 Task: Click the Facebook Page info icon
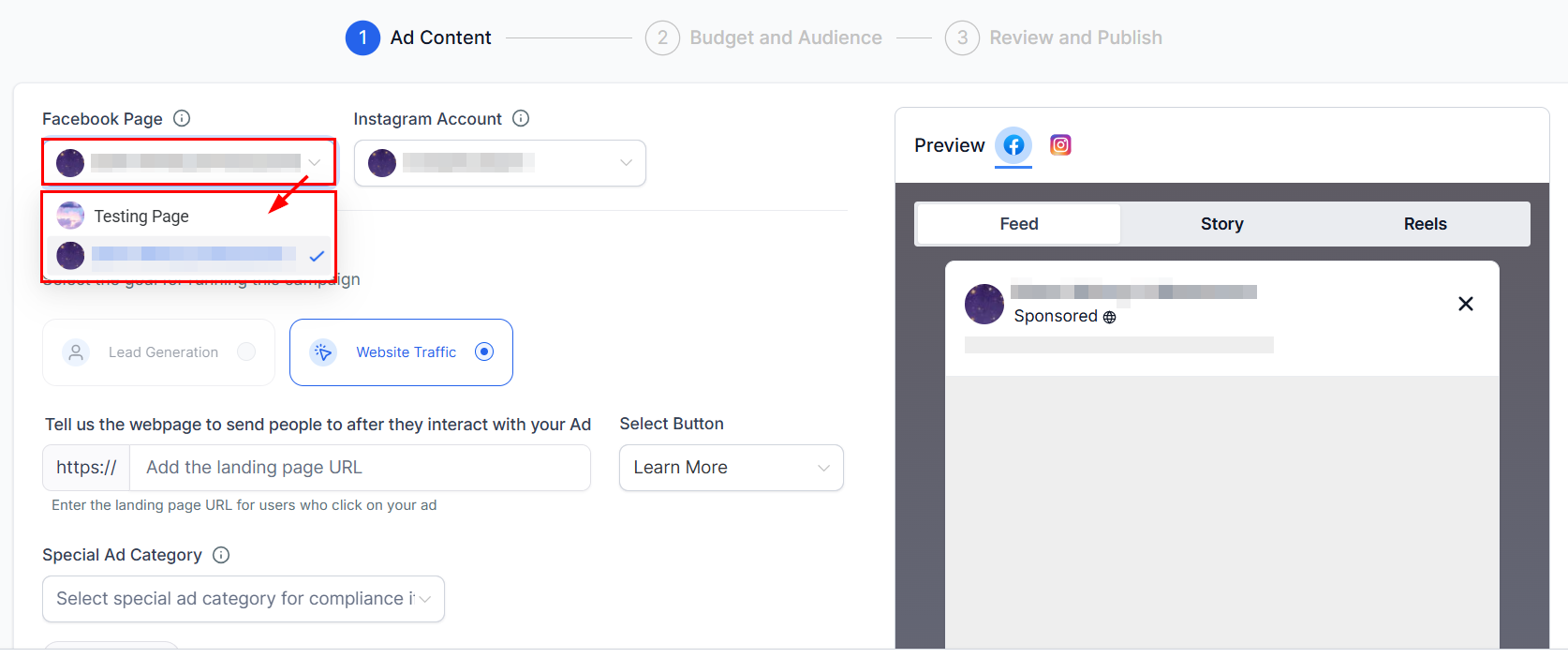tap(183, 118)
